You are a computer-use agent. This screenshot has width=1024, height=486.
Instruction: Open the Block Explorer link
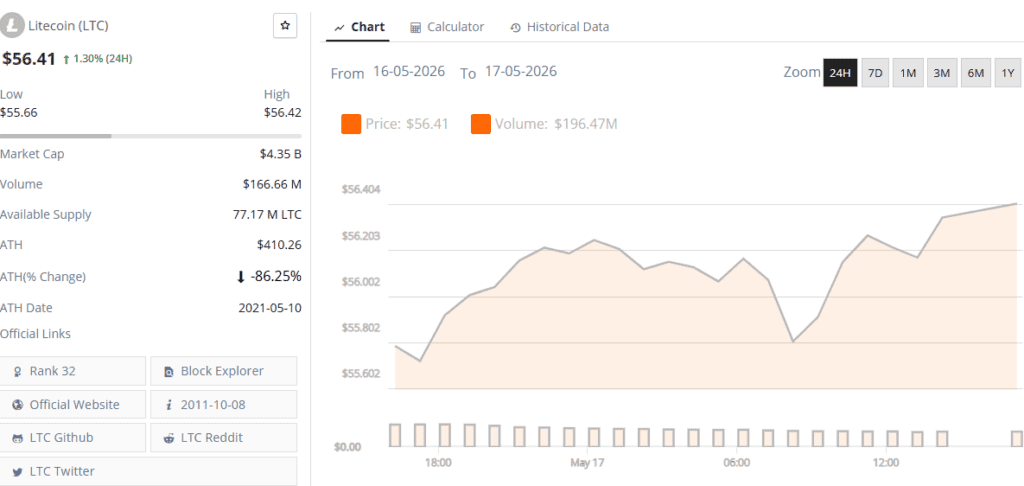(224, 371)
